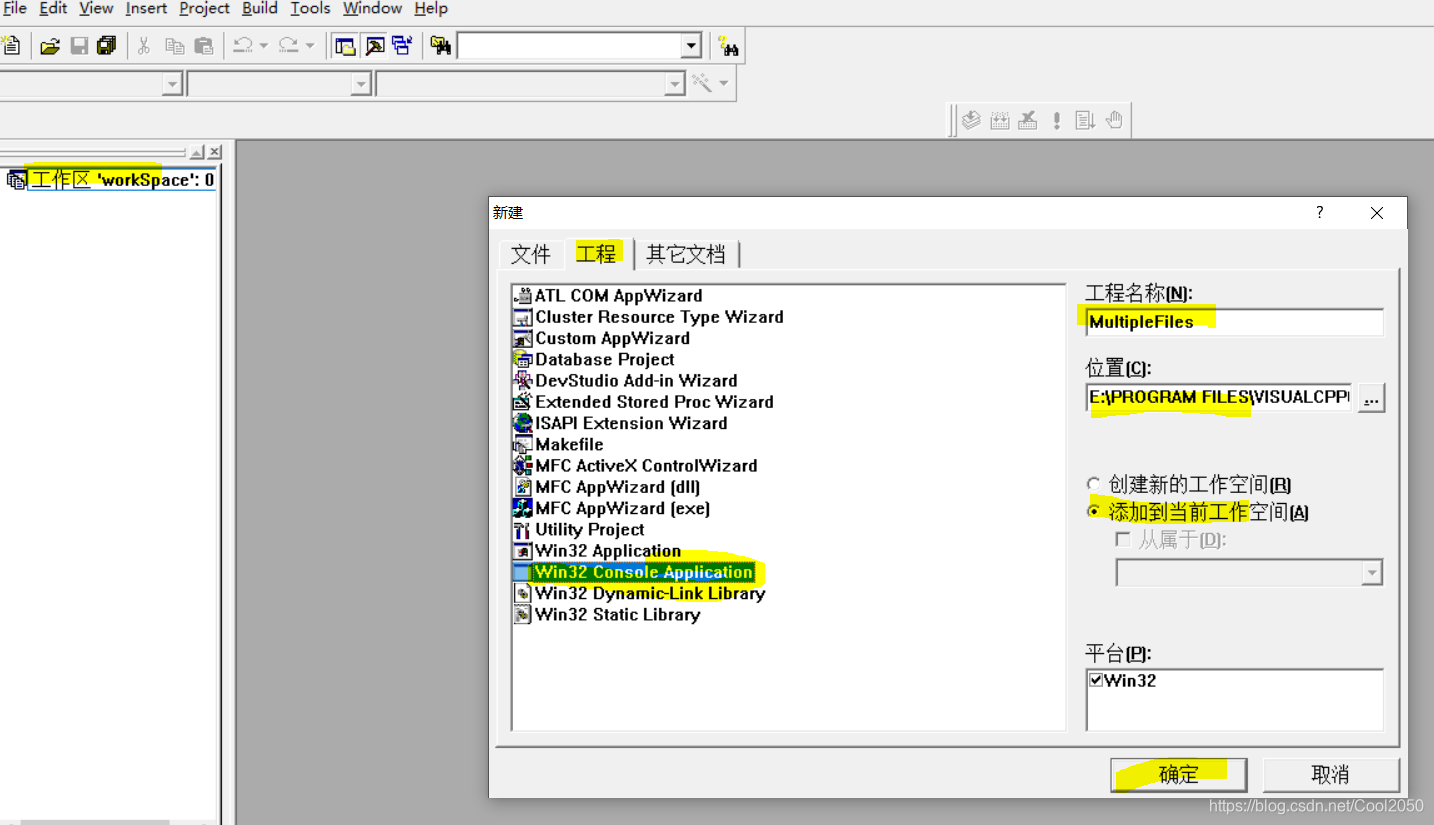Click the Cut scissors icon
This screenshot has width=1434, height=825.
point(143,46)
